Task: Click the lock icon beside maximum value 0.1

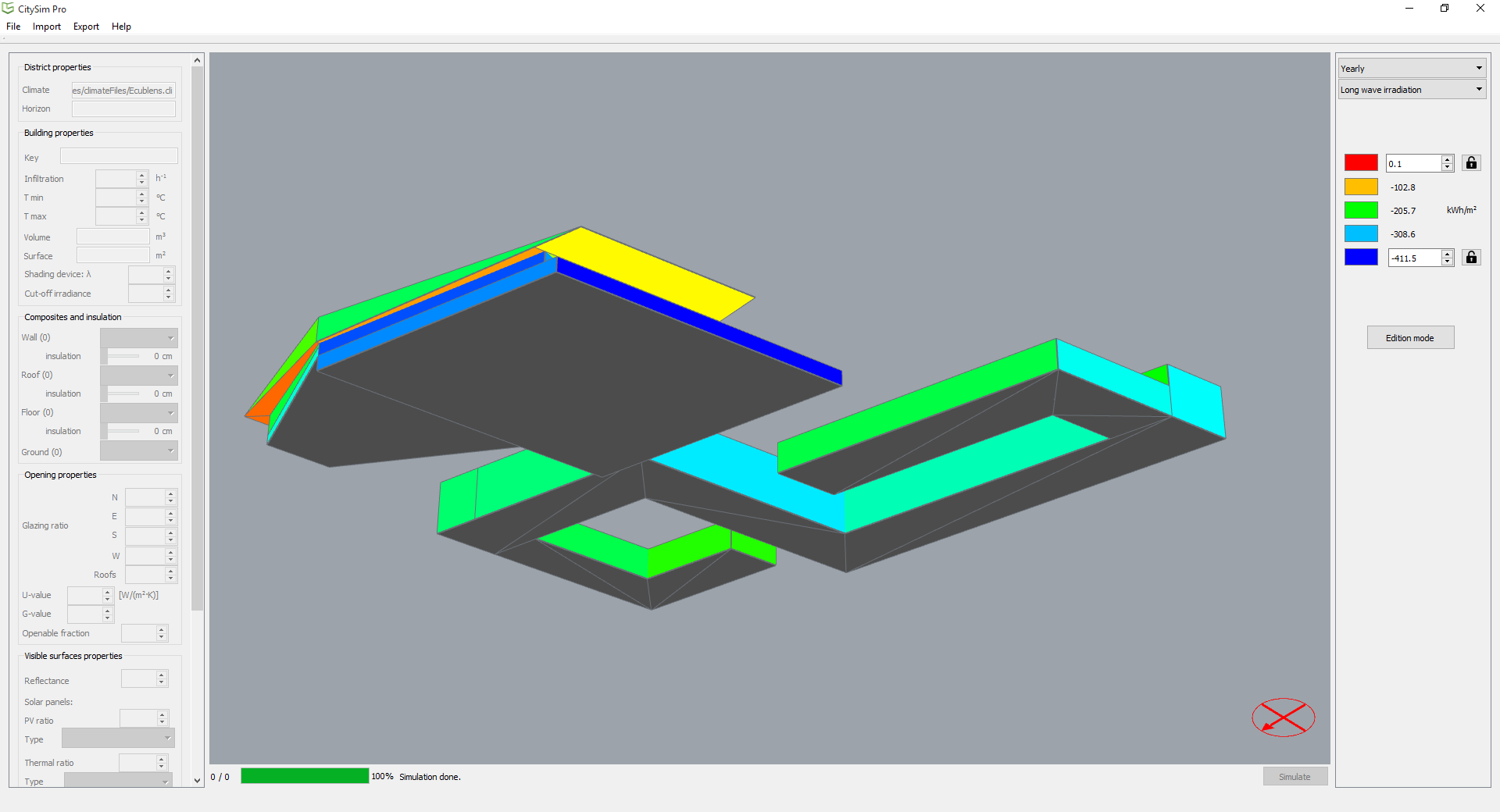Action: coord(1471,163)
